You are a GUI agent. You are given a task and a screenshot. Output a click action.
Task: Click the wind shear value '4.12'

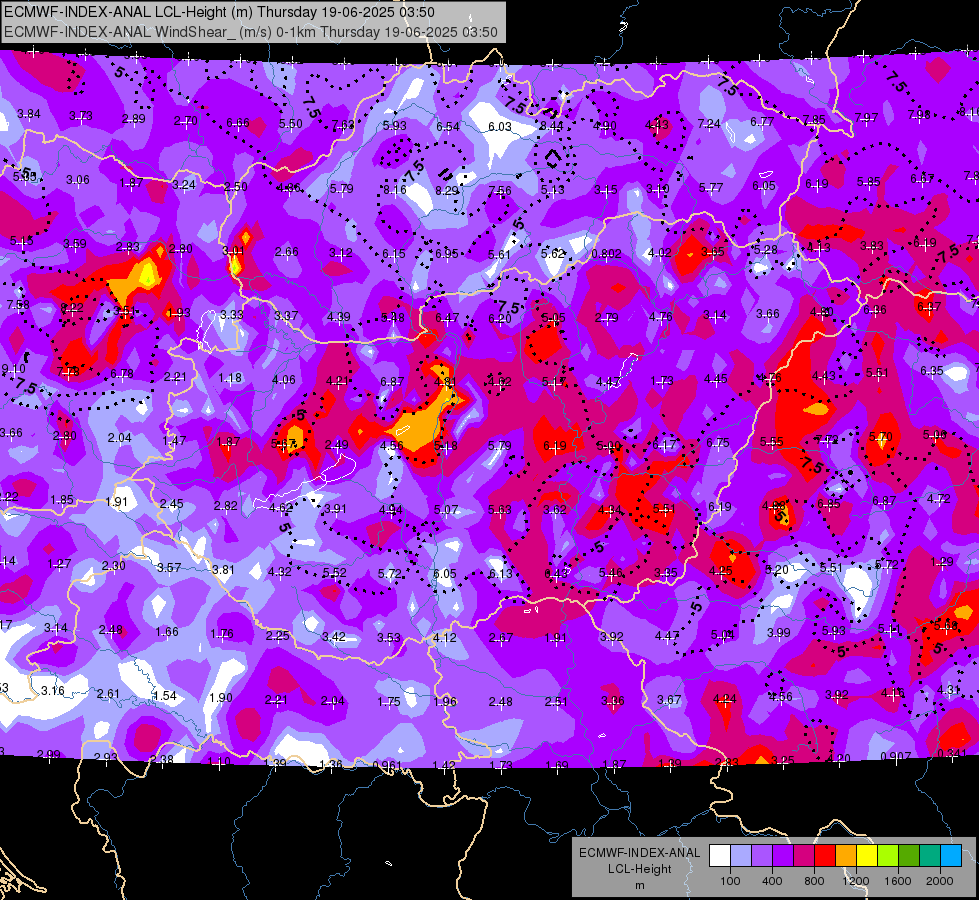(445, 638)
